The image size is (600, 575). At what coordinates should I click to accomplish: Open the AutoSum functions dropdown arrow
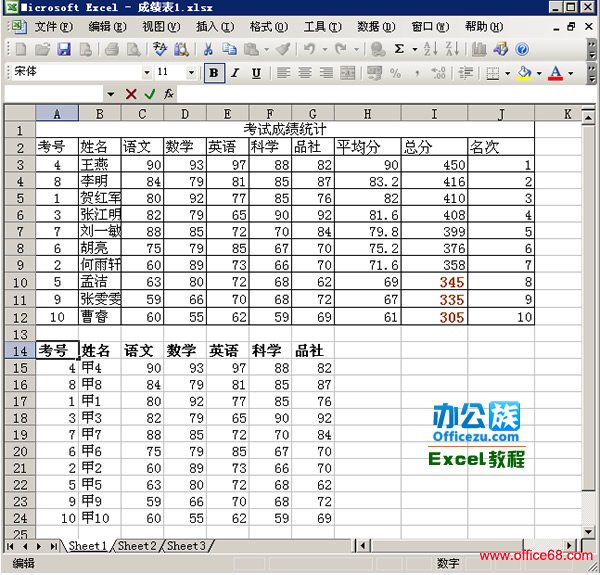tap(414, 50)
